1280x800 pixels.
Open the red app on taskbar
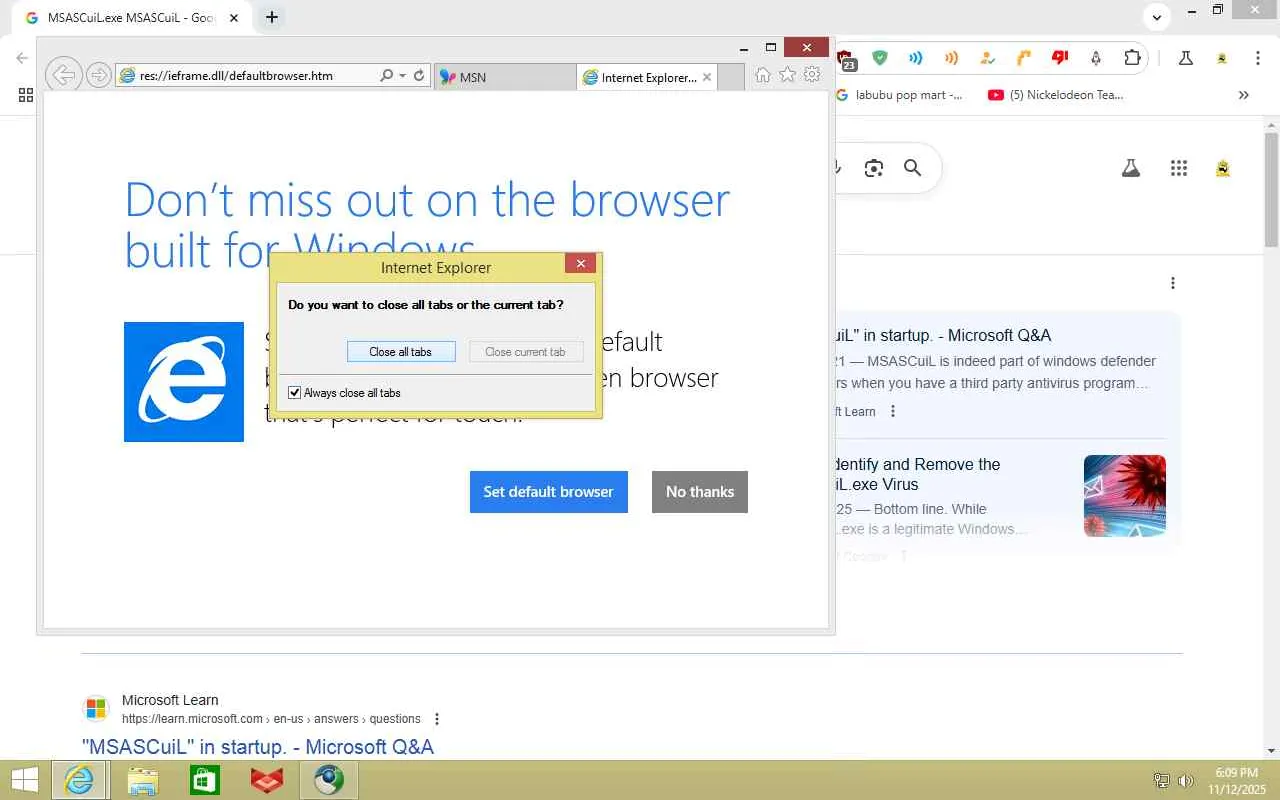click(x=267, y=780)
